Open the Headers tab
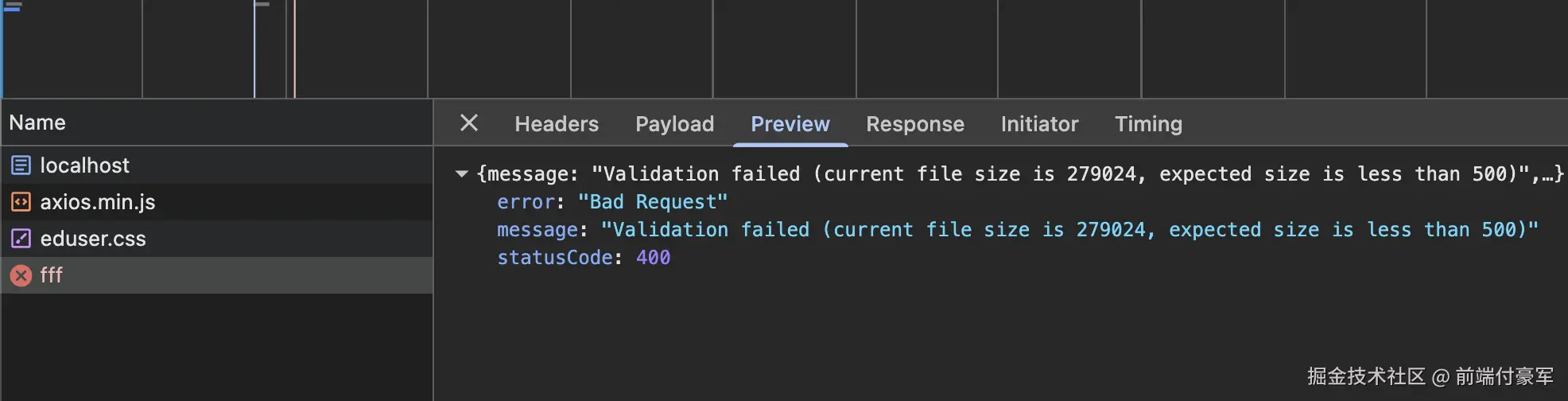The image size is (1568, 401). click(557, 124)
